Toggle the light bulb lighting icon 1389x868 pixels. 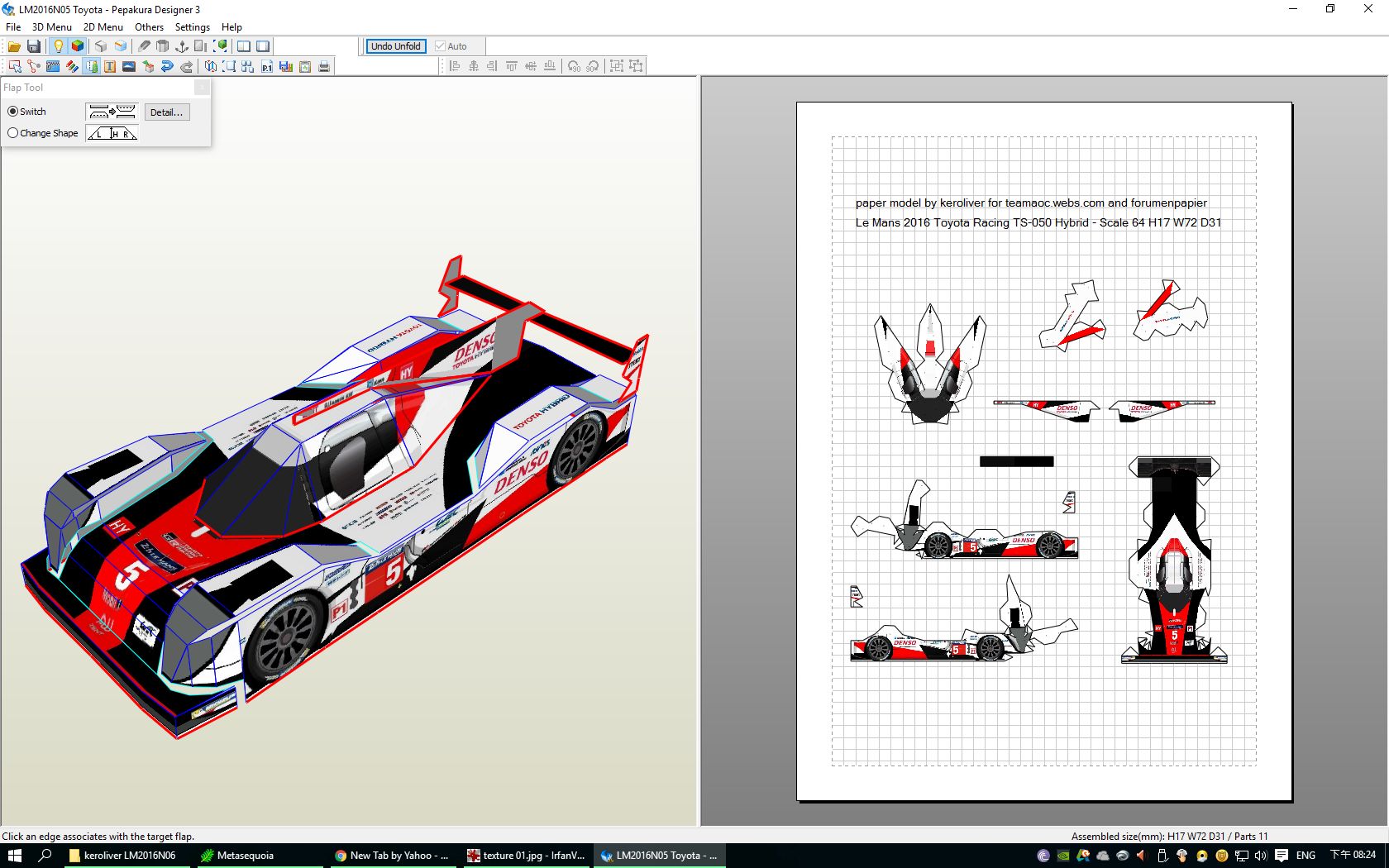tap(58, 46)
